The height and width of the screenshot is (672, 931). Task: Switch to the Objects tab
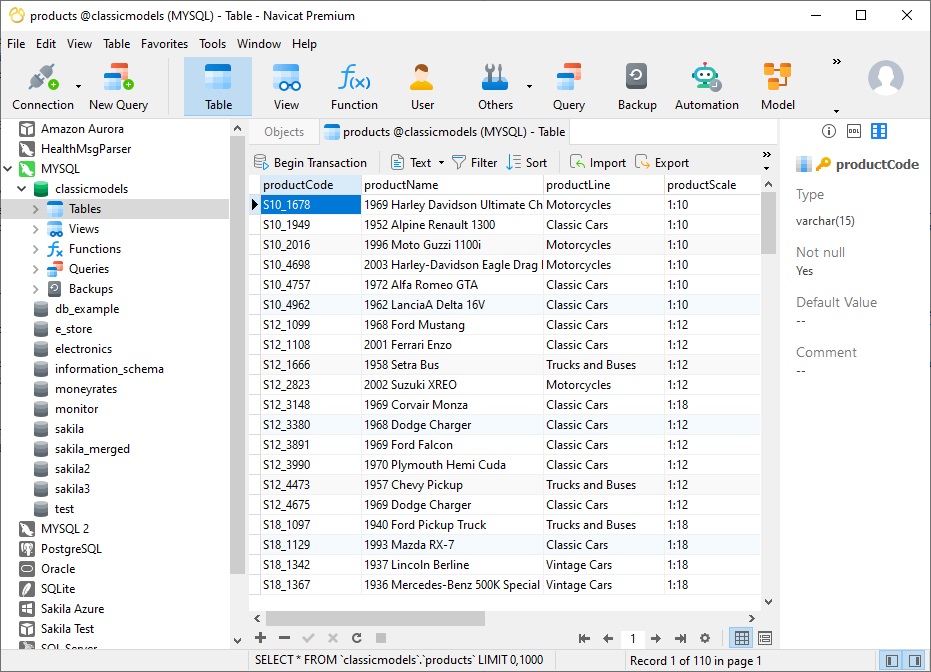pyautogui.click(x=284, y=132)
